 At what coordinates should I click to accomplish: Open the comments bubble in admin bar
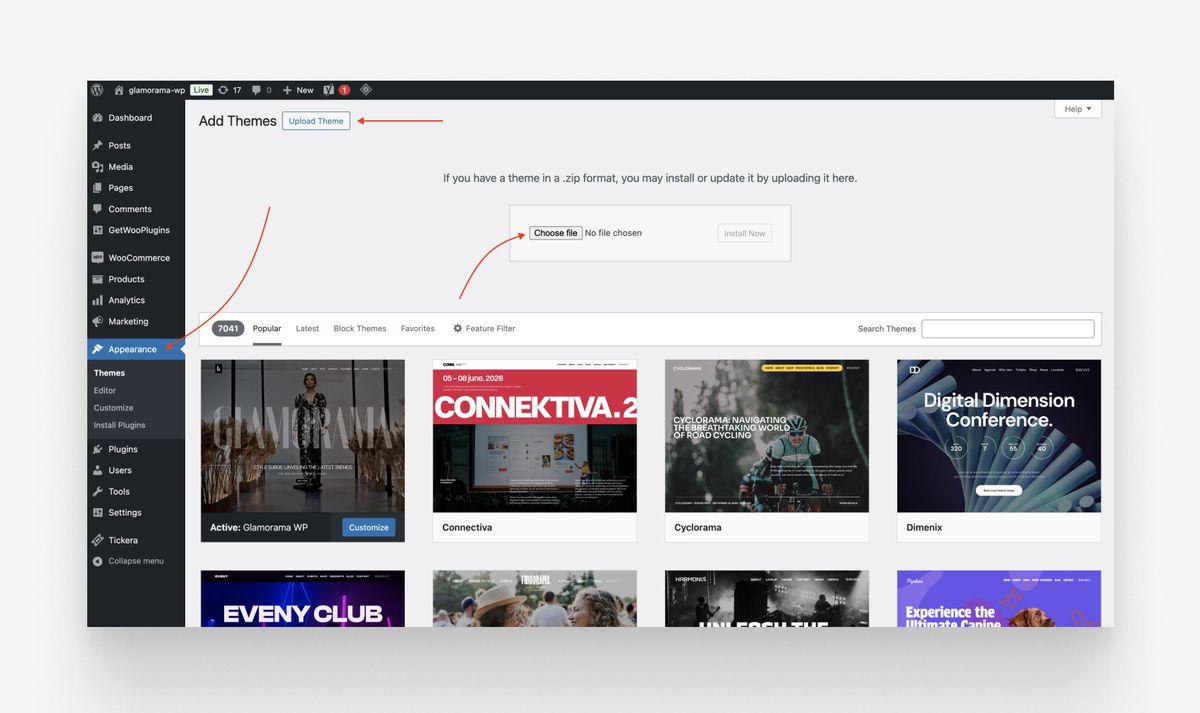point(262,90)
